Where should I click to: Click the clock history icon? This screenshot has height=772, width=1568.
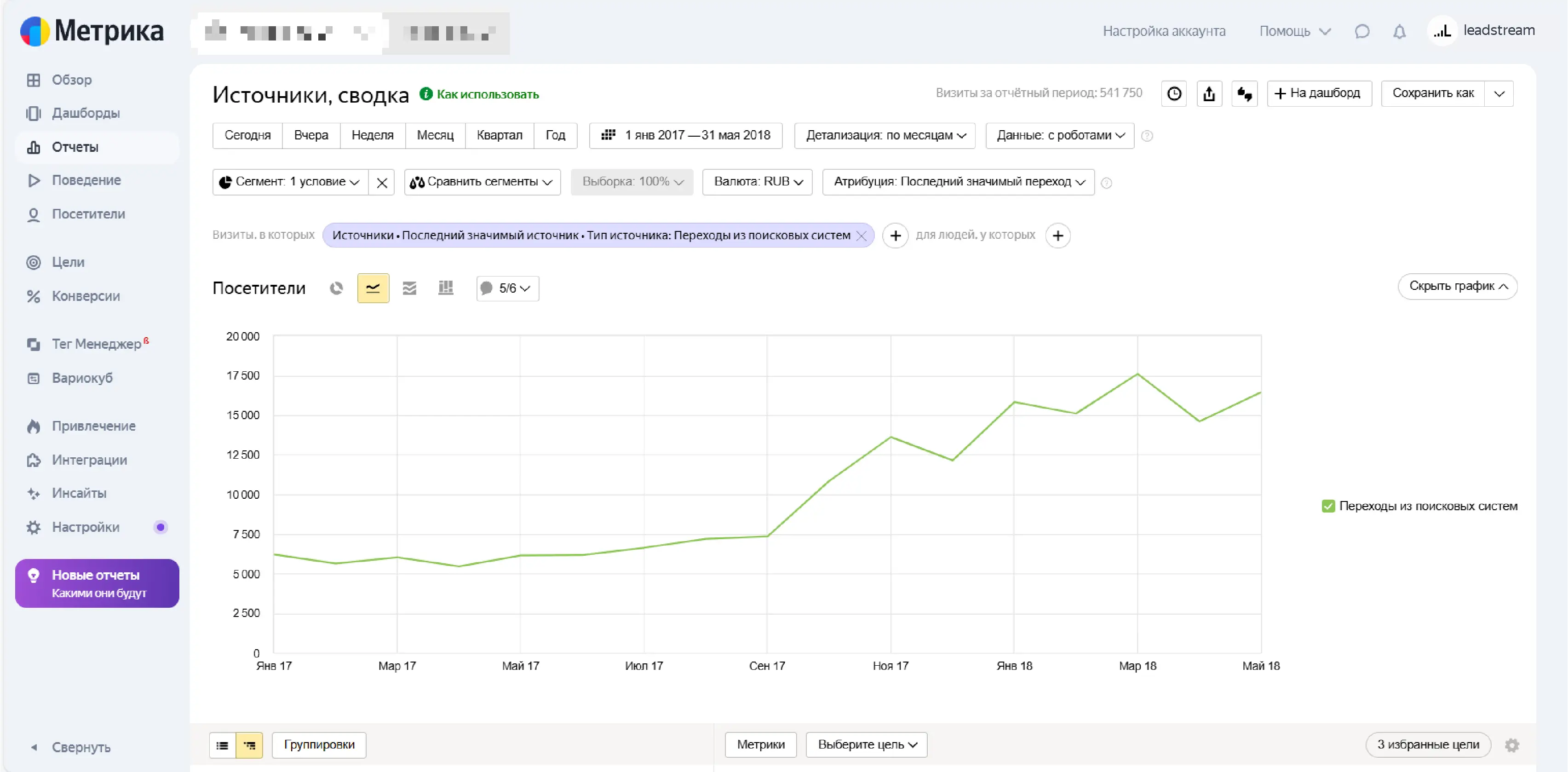pyautogui.click(x=1173, y=94)
